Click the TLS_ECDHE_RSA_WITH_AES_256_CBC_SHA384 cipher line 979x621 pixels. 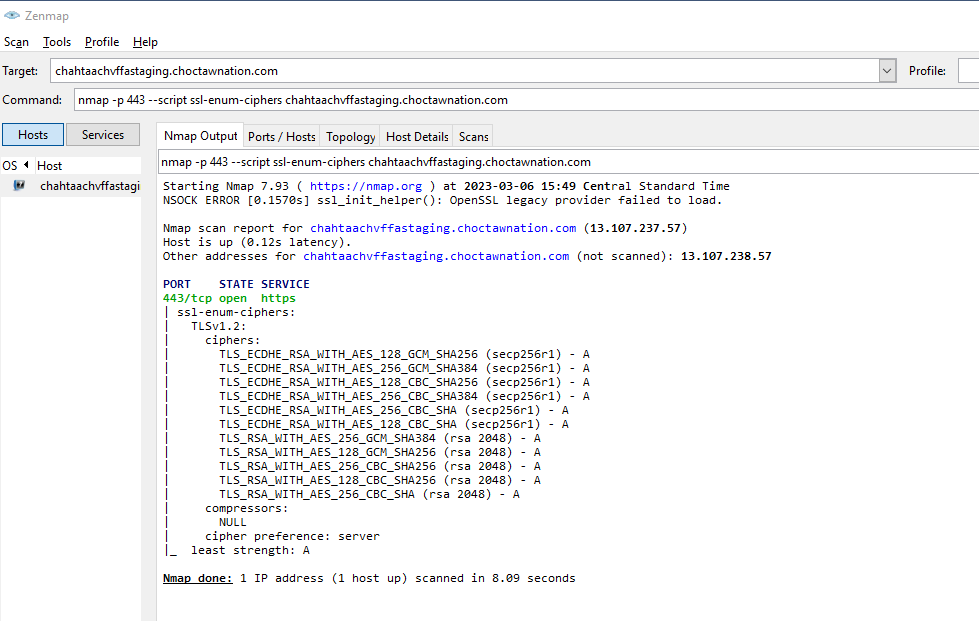point(404,396)
